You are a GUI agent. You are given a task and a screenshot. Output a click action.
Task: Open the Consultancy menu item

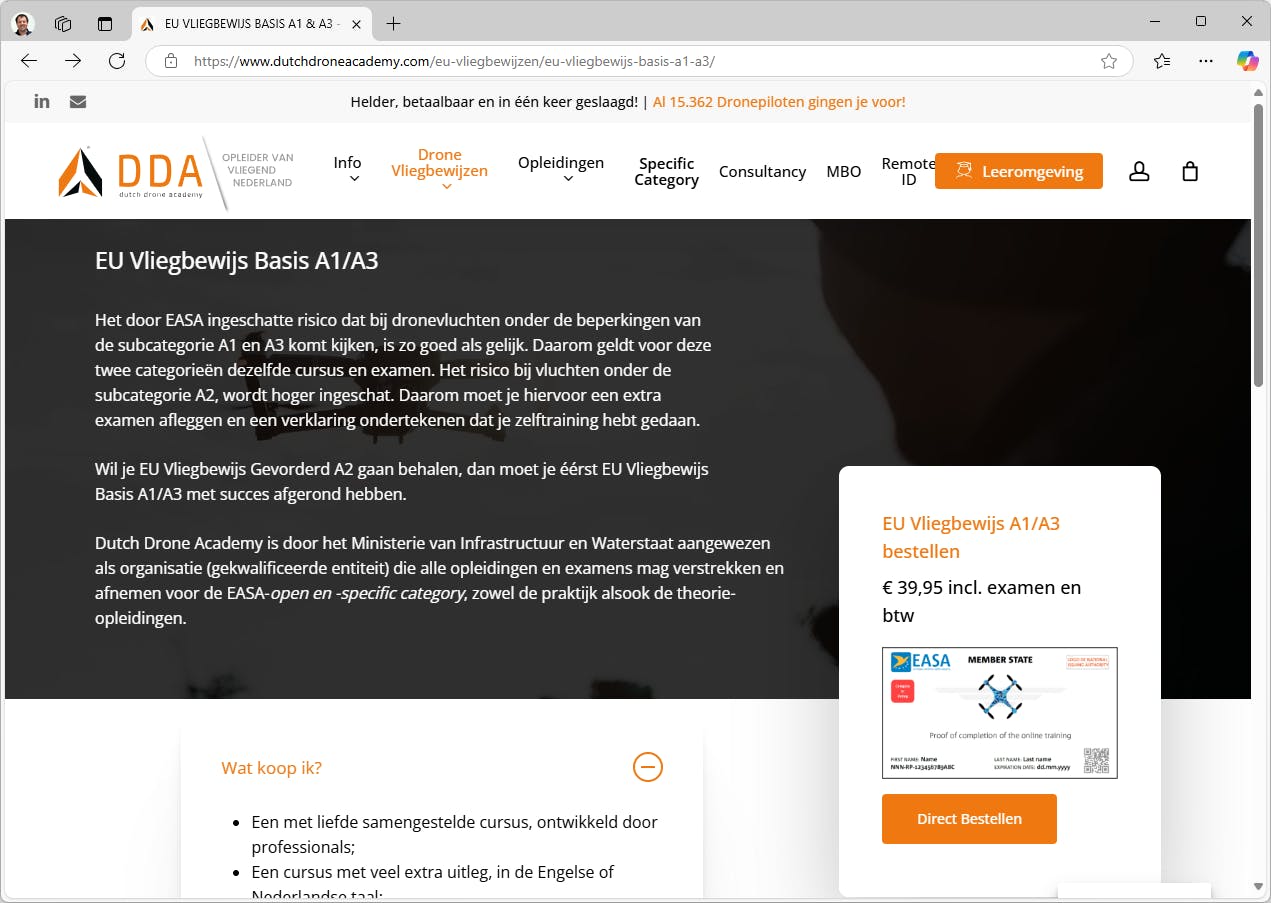[x=762, y=172]
